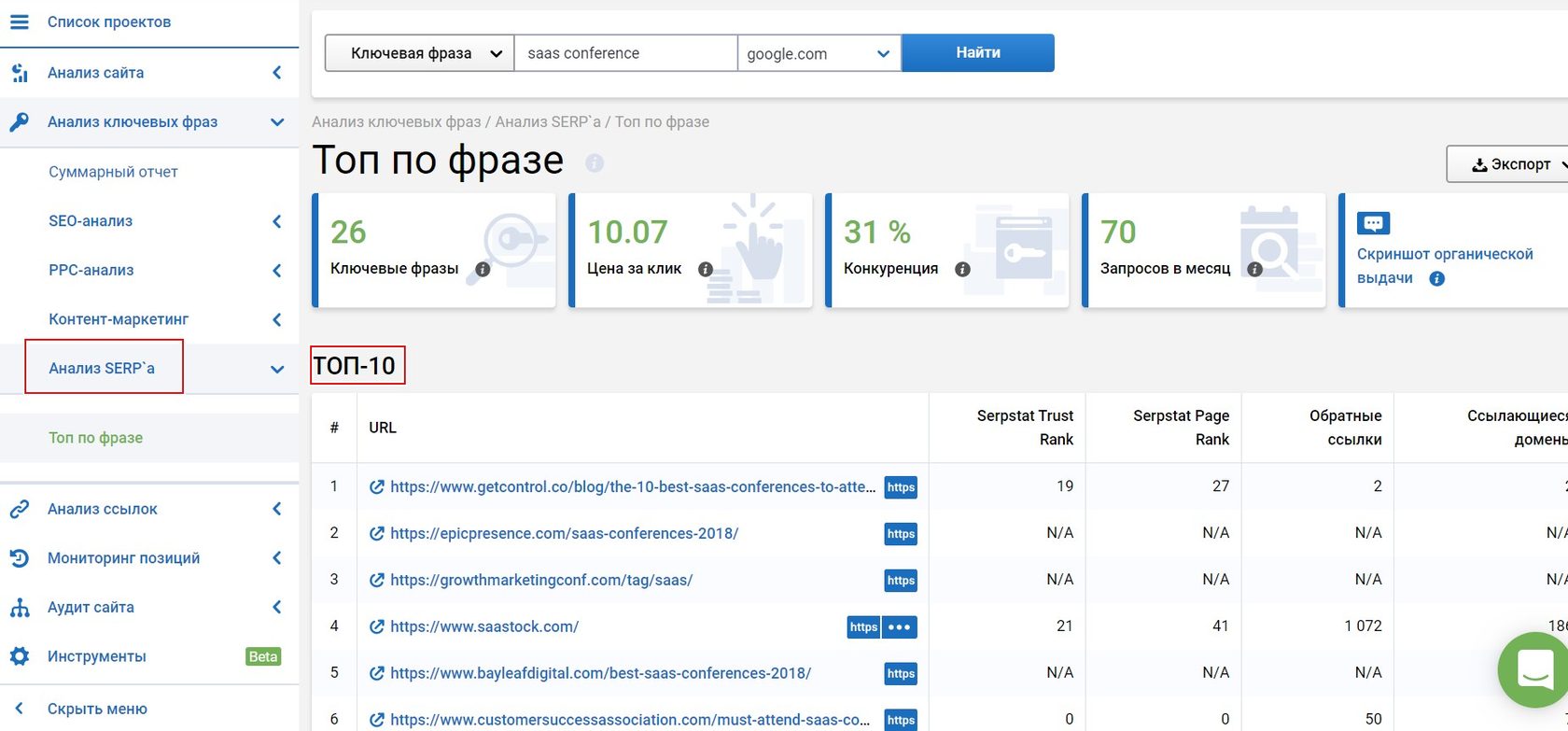
Task: Open external link icon for getcontrol.co row
Action: click(x=377, y=486)
